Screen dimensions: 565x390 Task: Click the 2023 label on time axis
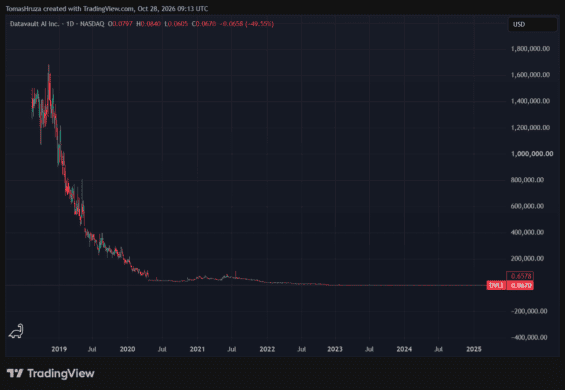pos(335,349)
